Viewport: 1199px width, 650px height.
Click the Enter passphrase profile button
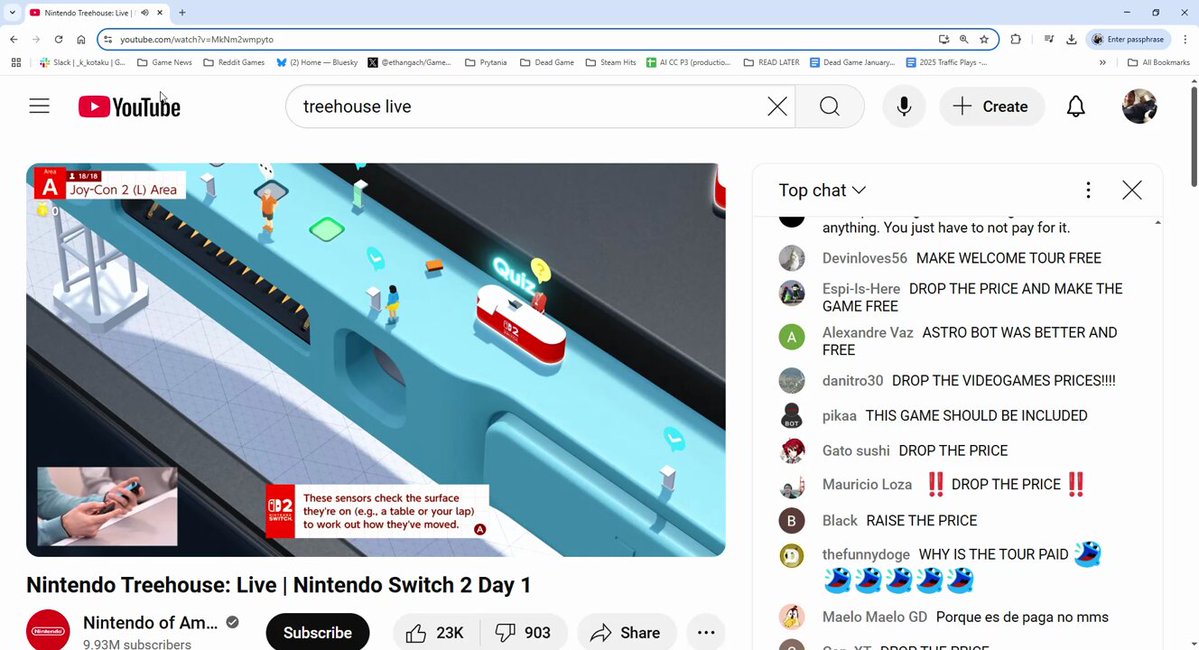click(x=1129, y=39)
